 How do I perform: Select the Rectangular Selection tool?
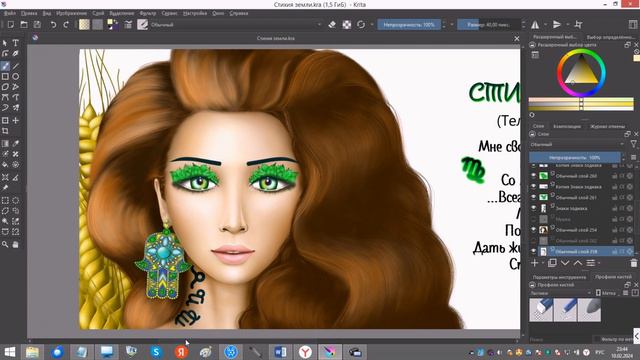(5, 200)
